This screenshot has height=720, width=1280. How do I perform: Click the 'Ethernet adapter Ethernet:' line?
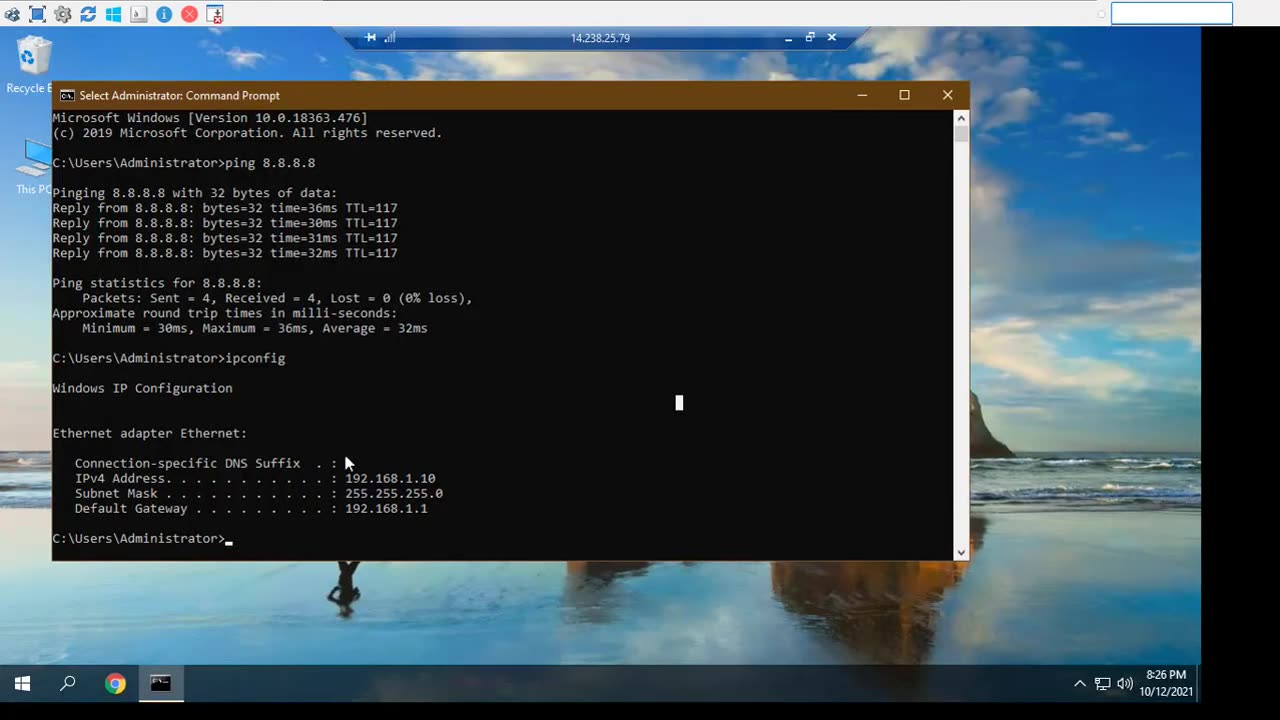coord(150,433)
